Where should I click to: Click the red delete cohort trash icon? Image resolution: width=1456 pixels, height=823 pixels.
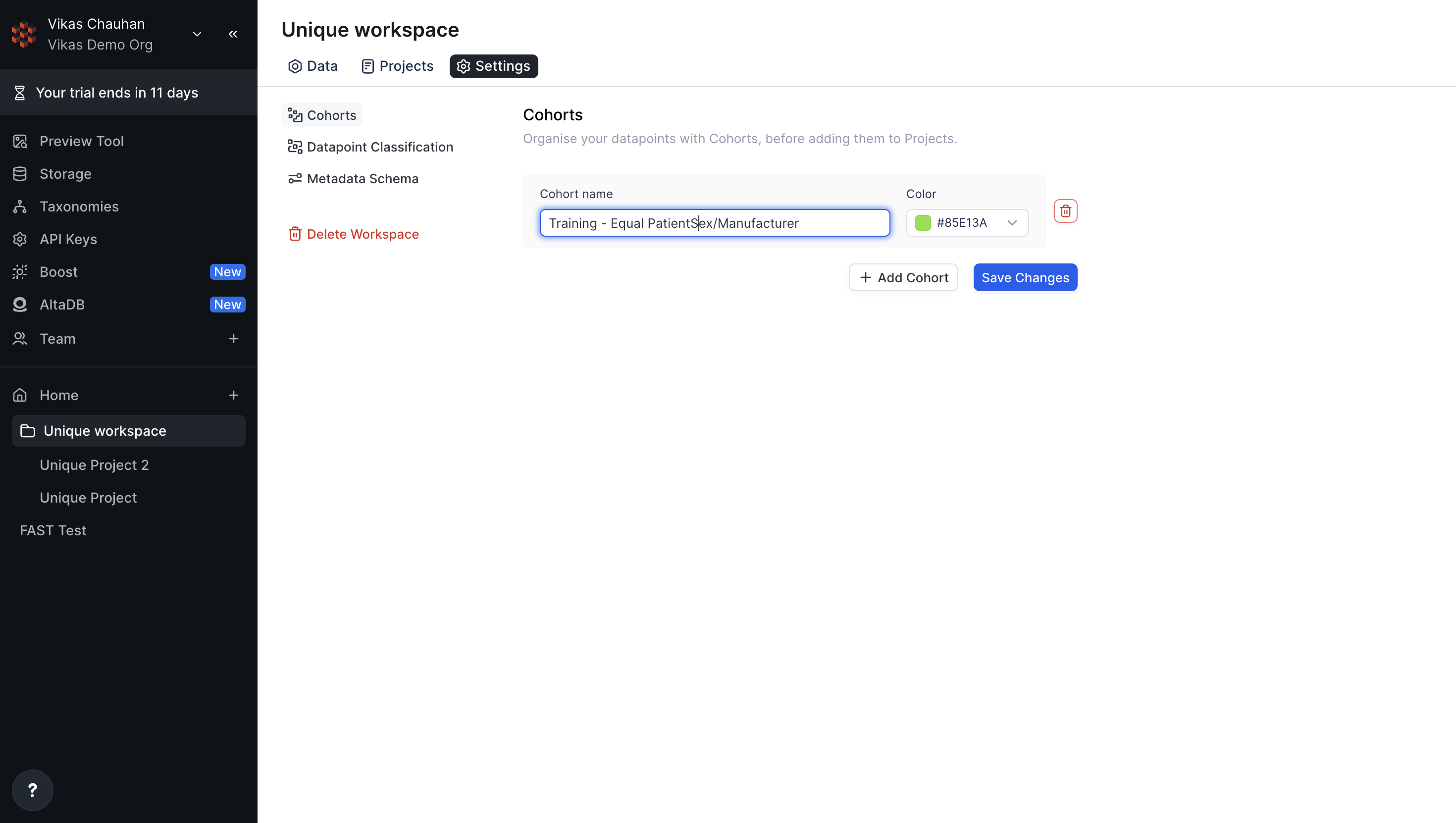coord(1065,211)
